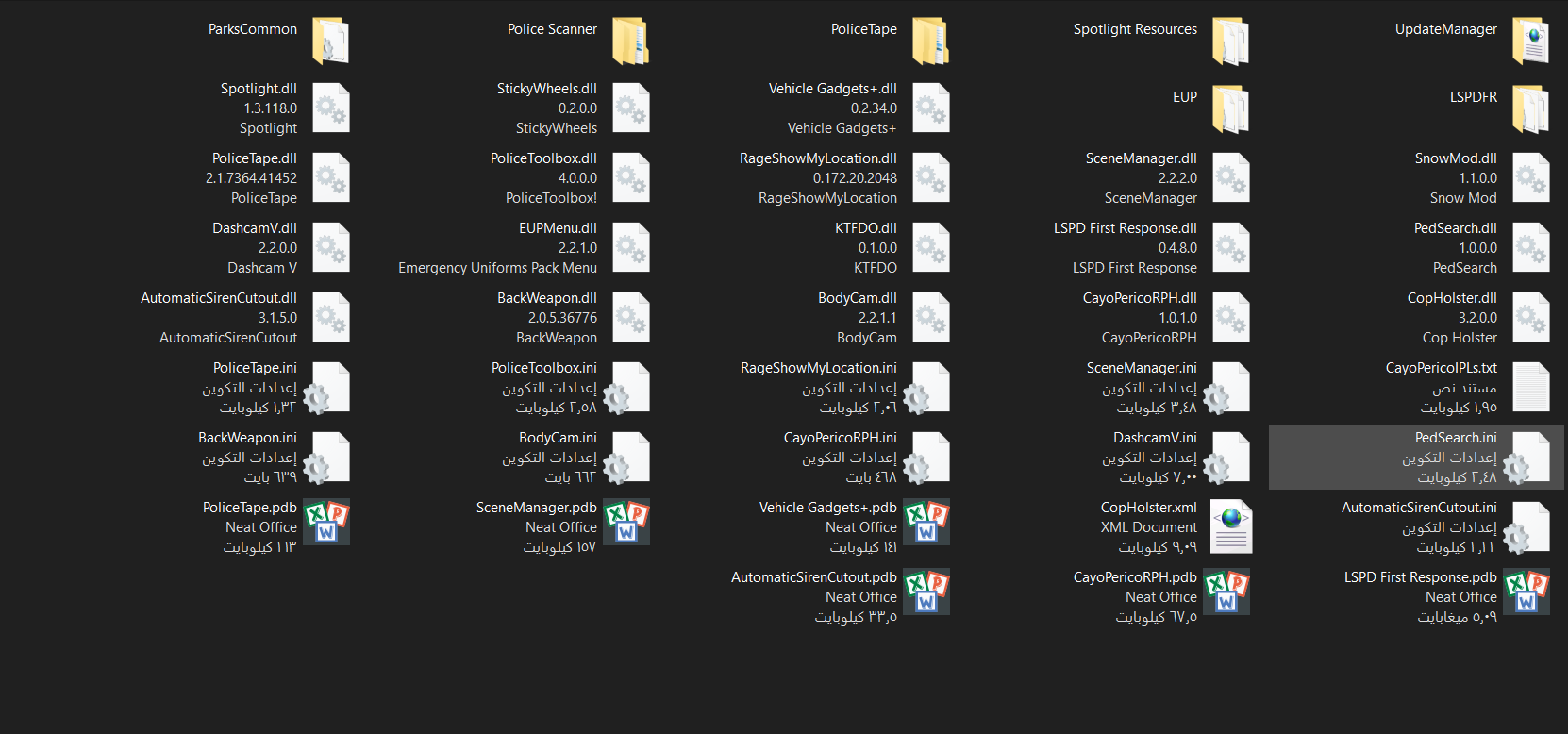Screen dimensions: 1568x734
Task: Select the PoliceToolbox.ini settings file icon
Action: pos(627,388)
